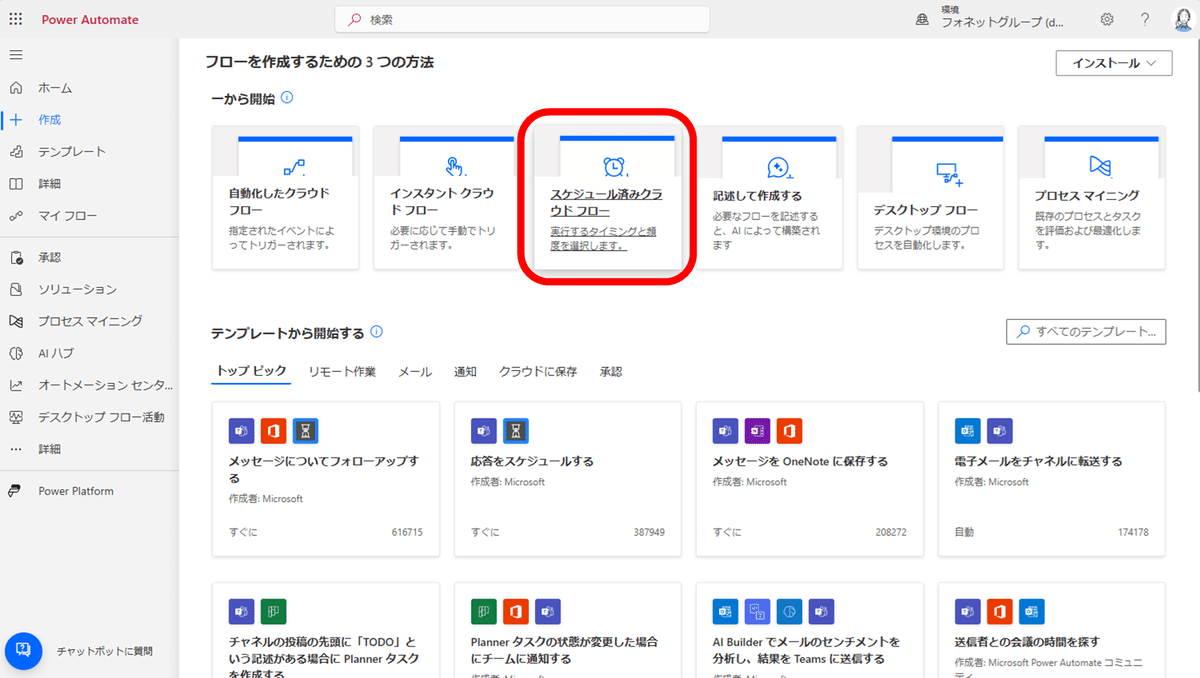Click the 詳細 book icon in sidebar
Viewport: 1200px width, 678px height.
click(x=16, y=184)
